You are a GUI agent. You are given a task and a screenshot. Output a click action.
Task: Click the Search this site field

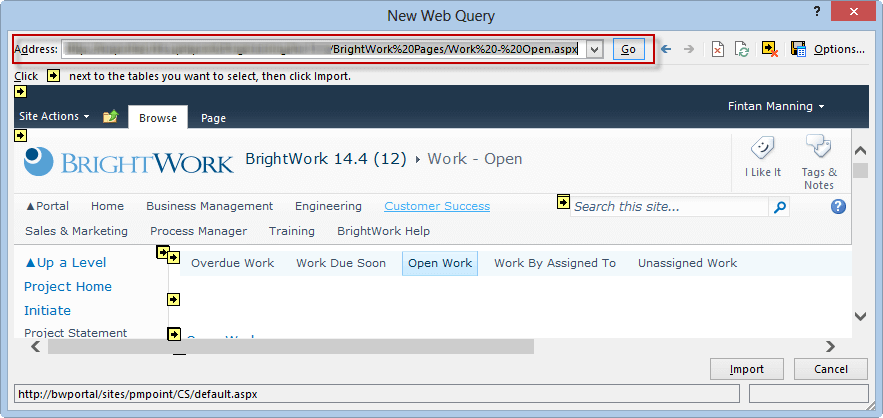[x=670, y=207]
